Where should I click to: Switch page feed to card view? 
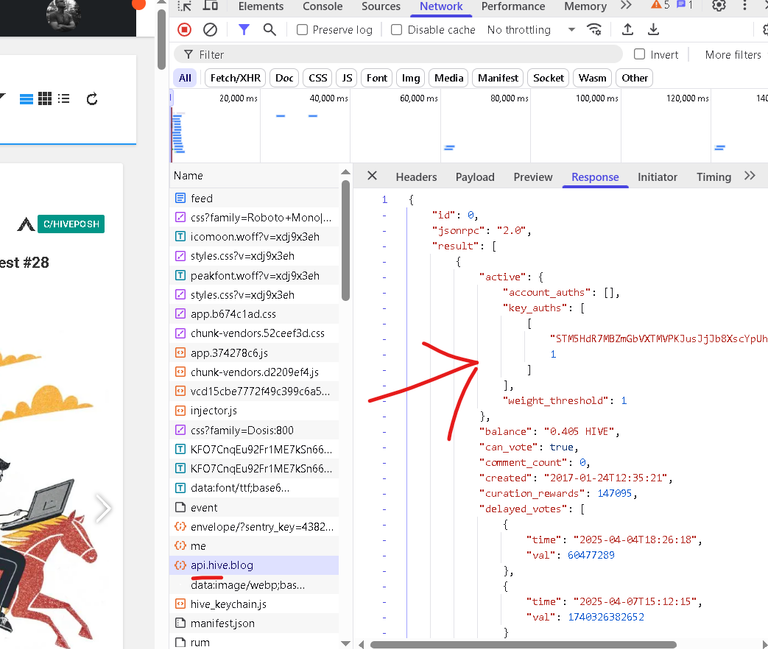pyautogui.click(x=26, y=99)
